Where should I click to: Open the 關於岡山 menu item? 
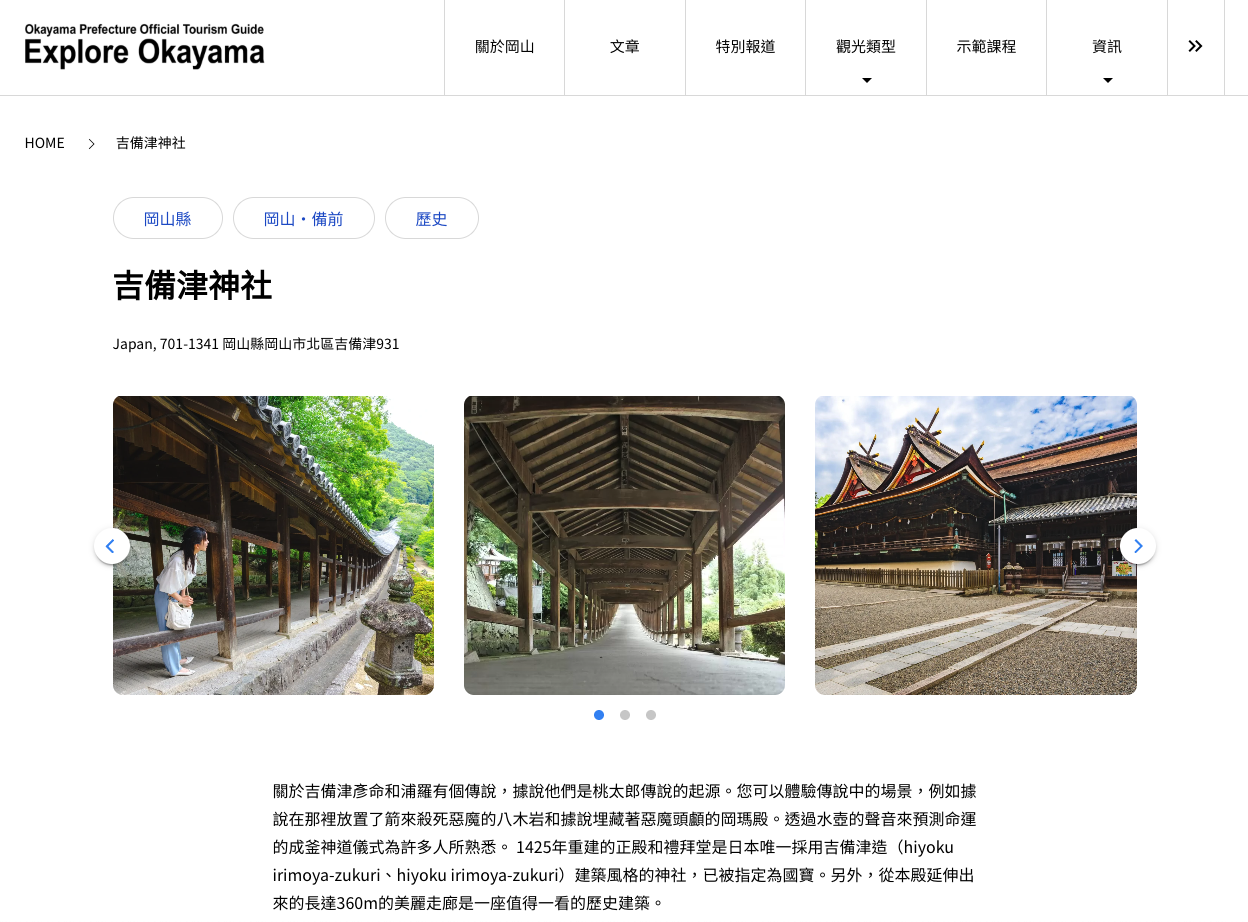(x=505, y=47)
